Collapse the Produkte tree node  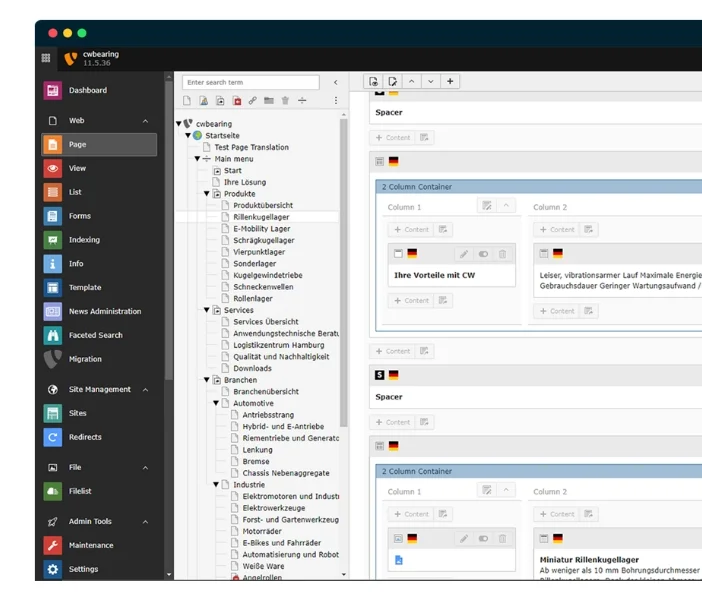(207, 194)
